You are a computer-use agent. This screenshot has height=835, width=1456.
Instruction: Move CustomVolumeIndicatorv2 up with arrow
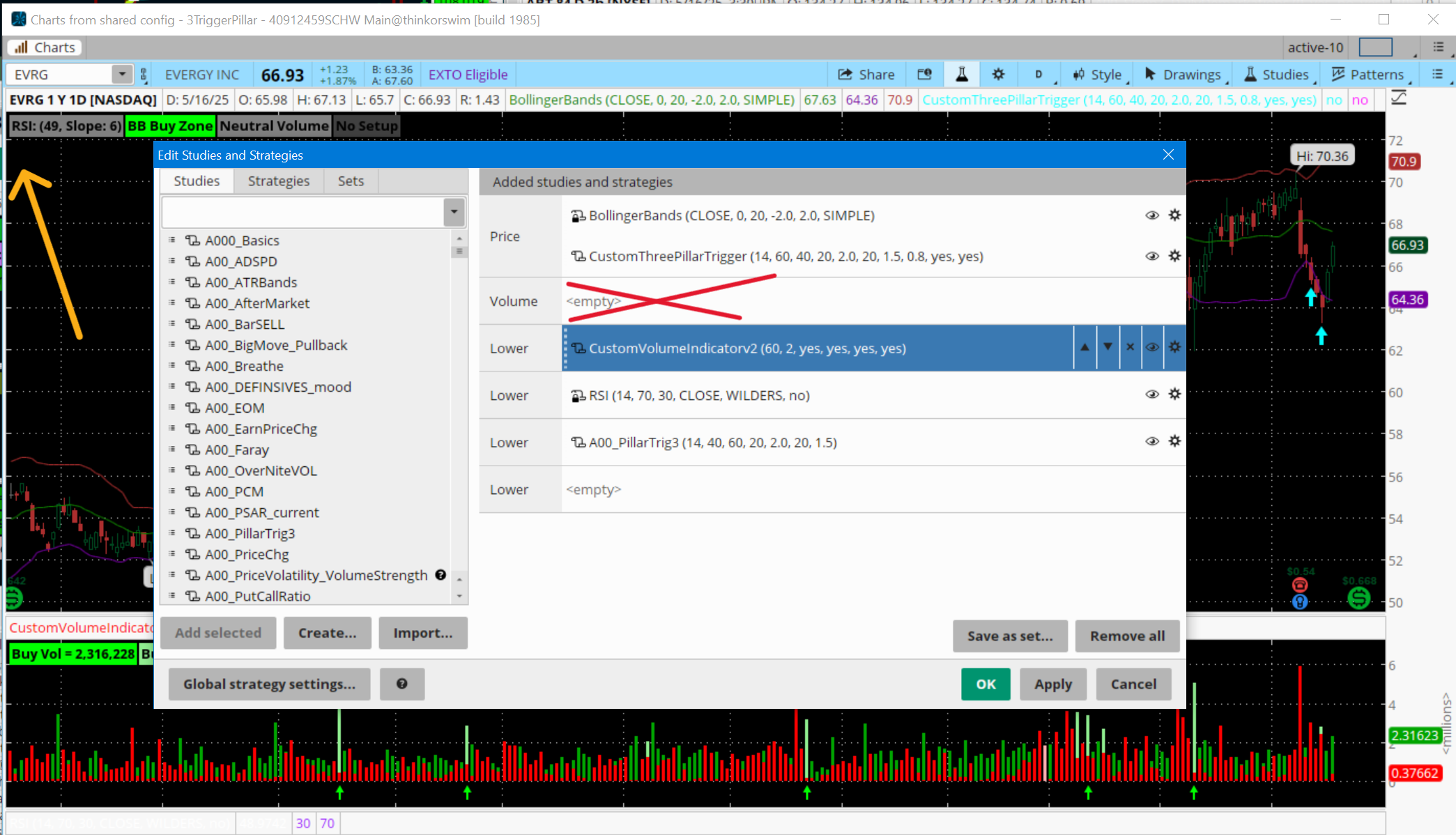[1085, 347]
